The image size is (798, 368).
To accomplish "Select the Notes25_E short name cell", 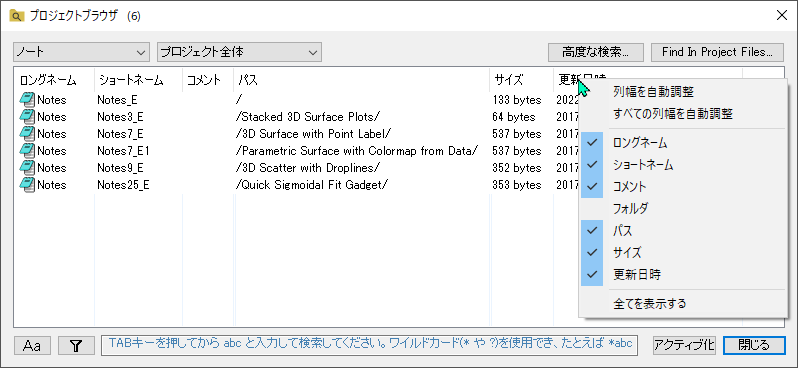I will pyautogui.click(x=124, y=185).
